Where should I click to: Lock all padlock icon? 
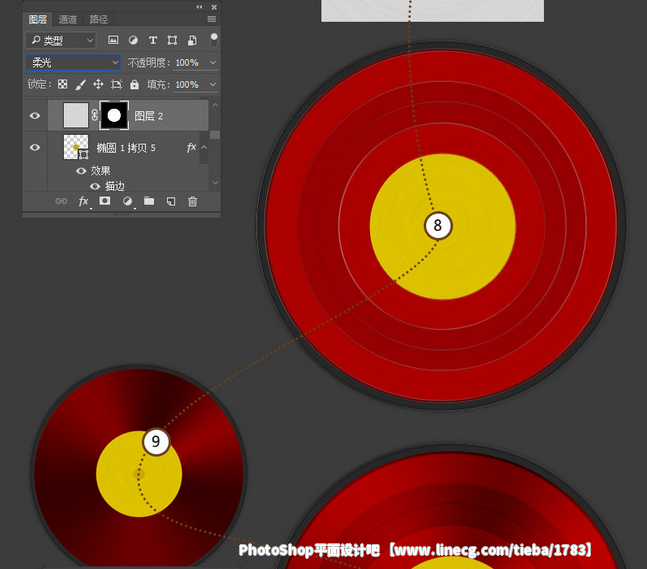tap(135, 84)
